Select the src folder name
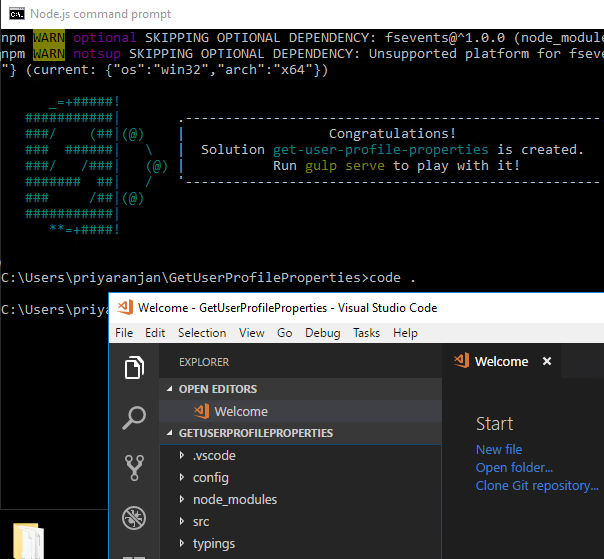Viewport: 604px width, 559px height. pyautogui.click(x=201, y=521)
